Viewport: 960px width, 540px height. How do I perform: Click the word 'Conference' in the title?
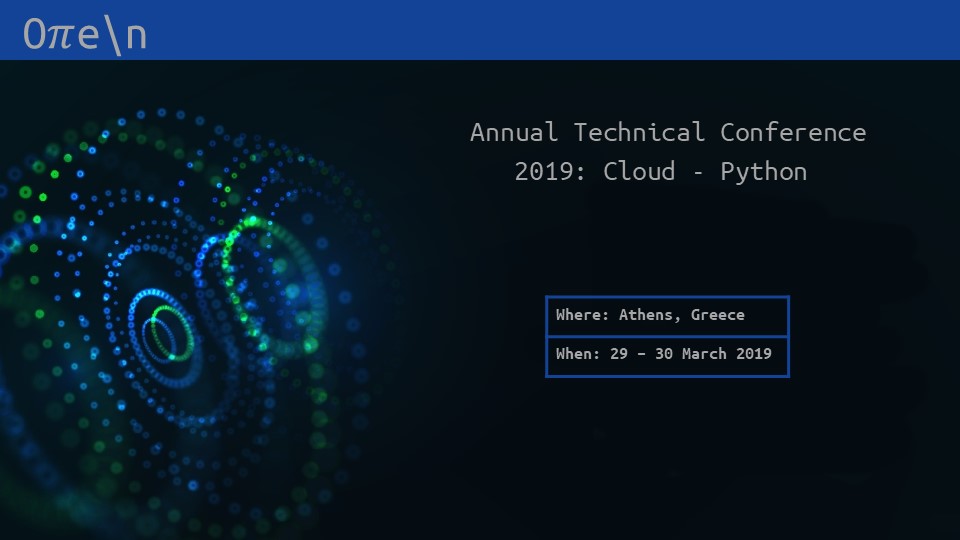793,132
